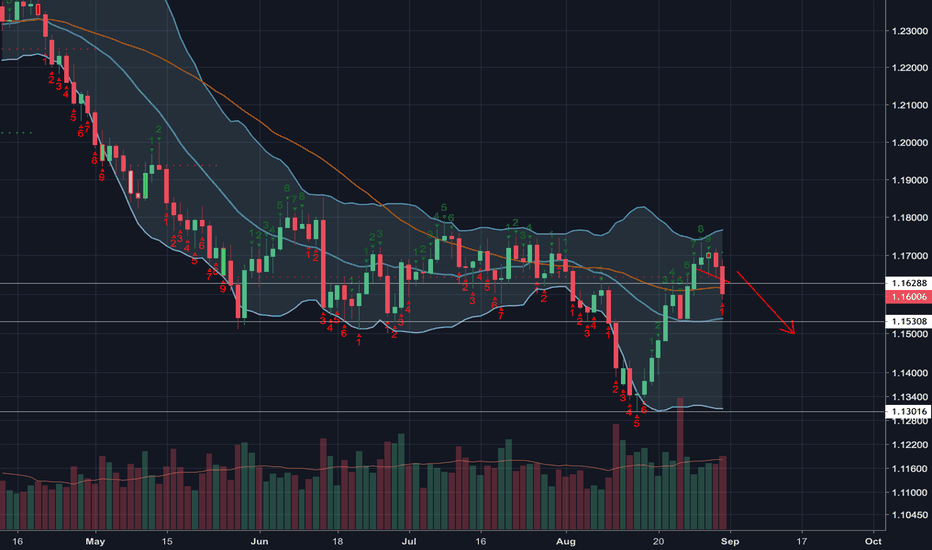Click the 'Jul' date on time axis
932x550 pixels.
point(408,541)
